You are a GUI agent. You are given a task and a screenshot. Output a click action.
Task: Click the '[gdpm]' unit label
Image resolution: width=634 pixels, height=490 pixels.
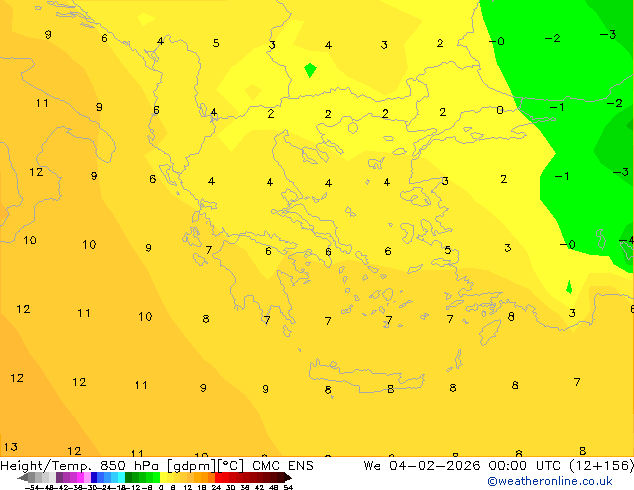point(192,466)
